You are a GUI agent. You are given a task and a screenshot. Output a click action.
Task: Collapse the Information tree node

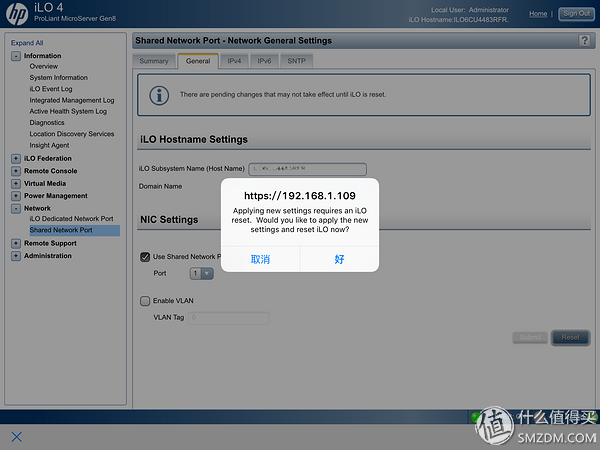pyautogui.click(x=16, y=56)
